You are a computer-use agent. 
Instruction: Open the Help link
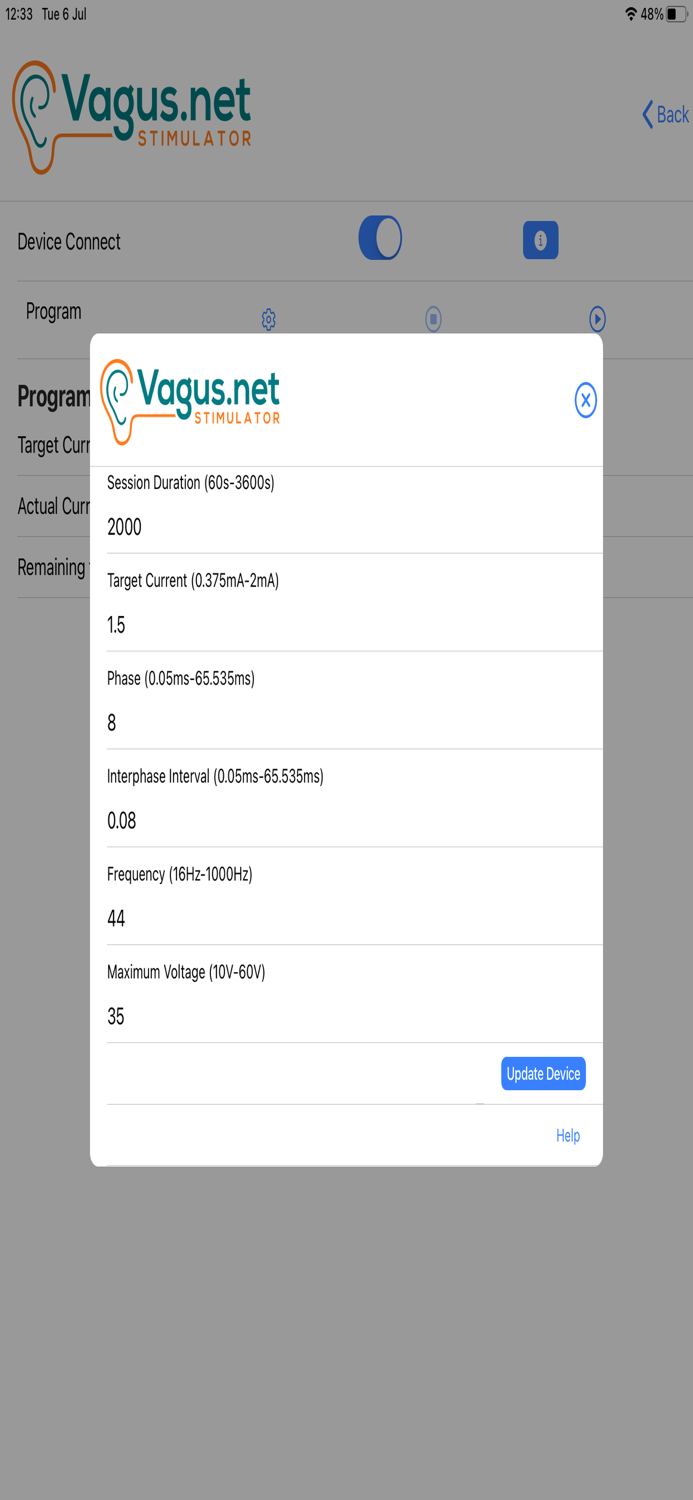click(x=567, y=1135)
